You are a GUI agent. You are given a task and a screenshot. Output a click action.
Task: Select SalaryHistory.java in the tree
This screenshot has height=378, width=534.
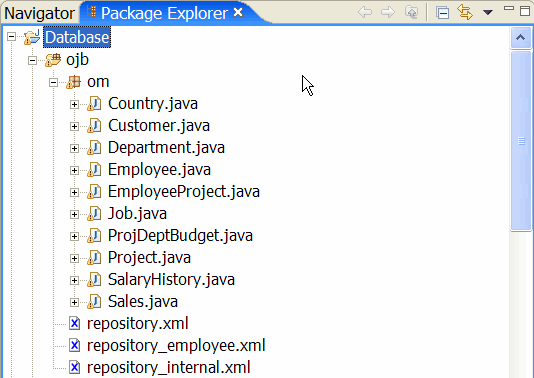171,280
